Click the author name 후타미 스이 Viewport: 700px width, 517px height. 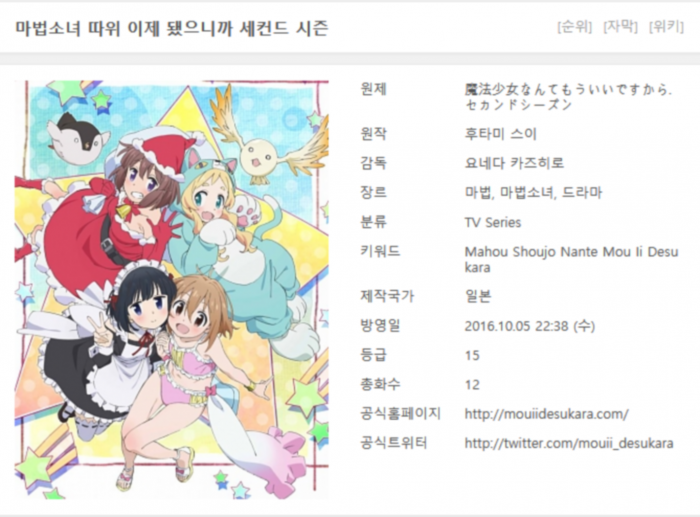pyautogui.click(x=500, y=133)
